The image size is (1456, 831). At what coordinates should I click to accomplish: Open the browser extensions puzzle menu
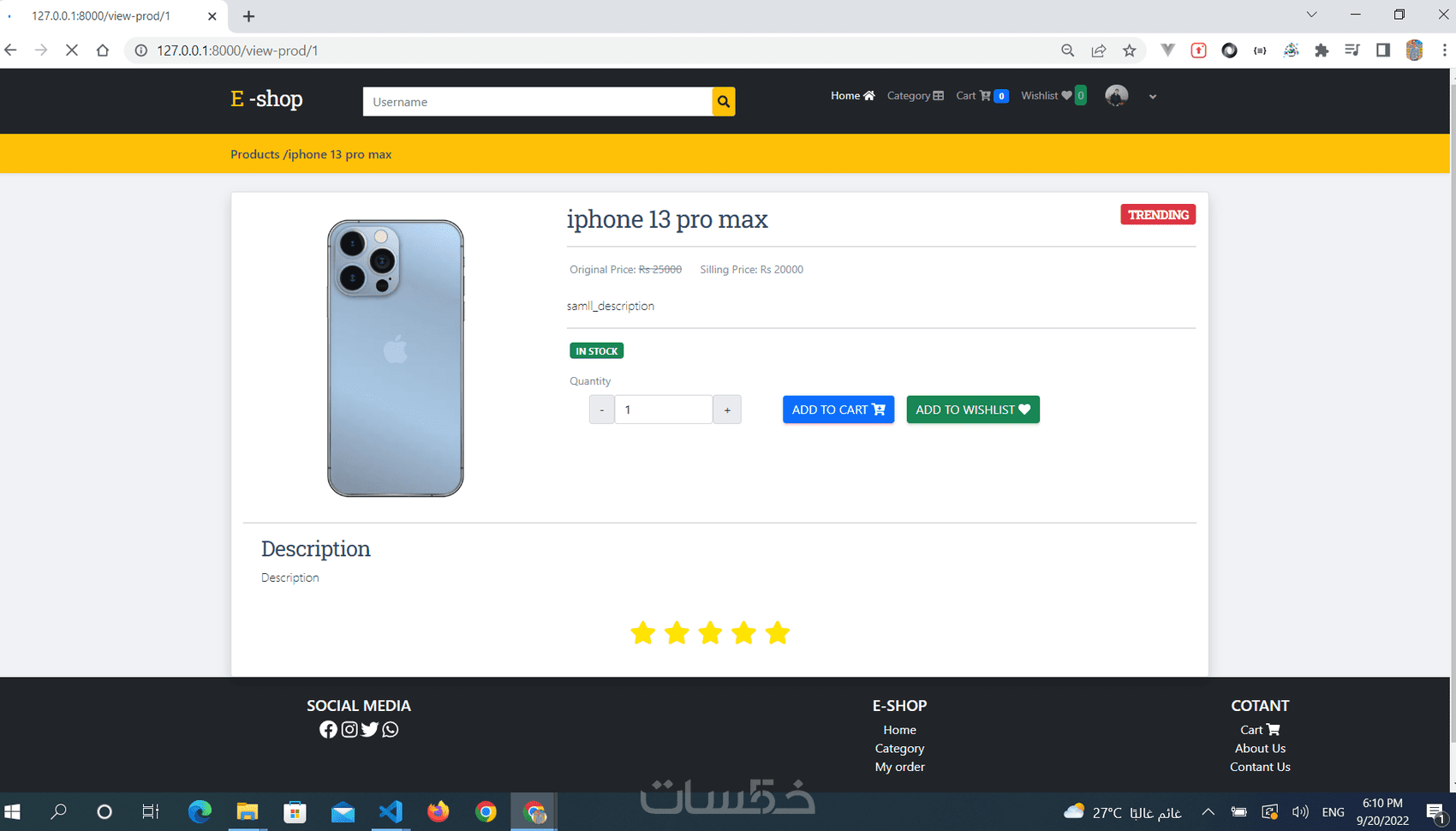click(x=1322, y=51)
